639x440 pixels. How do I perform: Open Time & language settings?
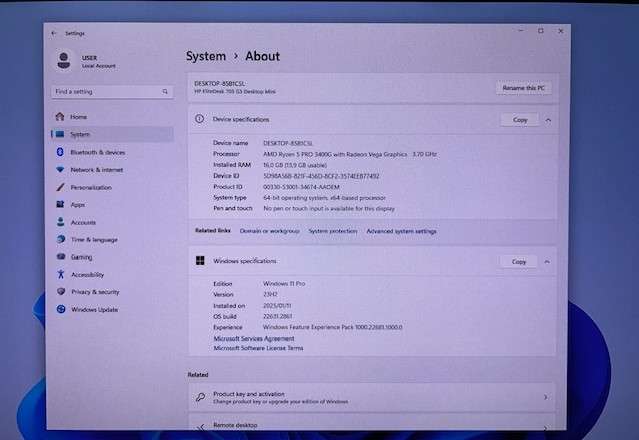pos(93,240)
